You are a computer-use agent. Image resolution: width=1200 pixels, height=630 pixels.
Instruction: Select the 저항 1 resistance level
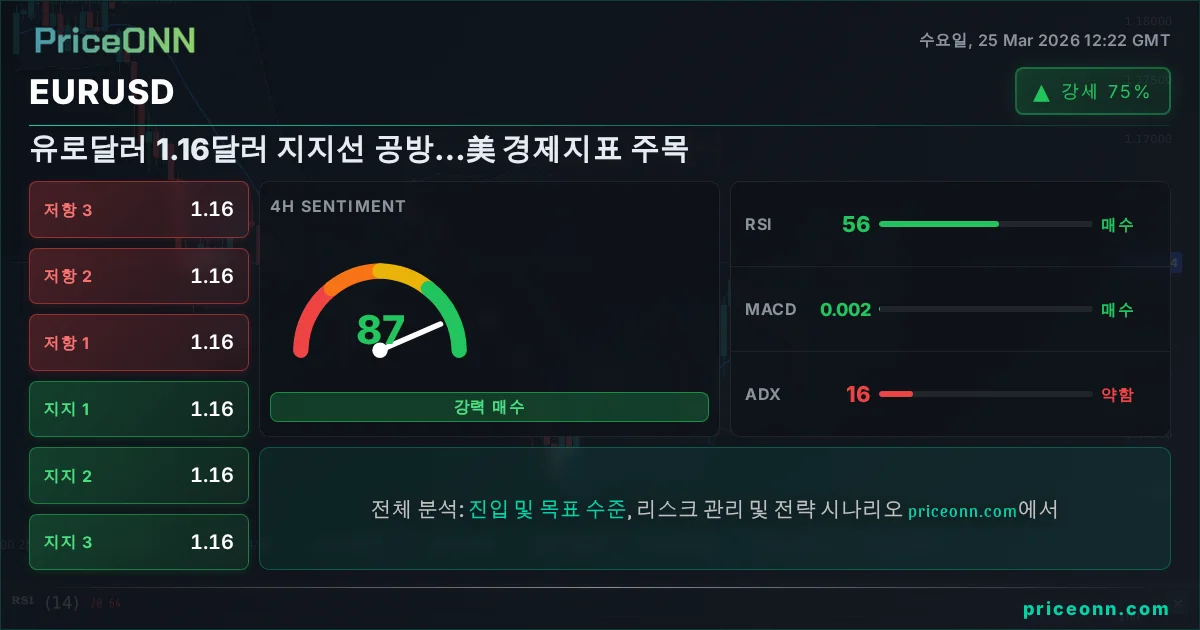coord(139,342)
